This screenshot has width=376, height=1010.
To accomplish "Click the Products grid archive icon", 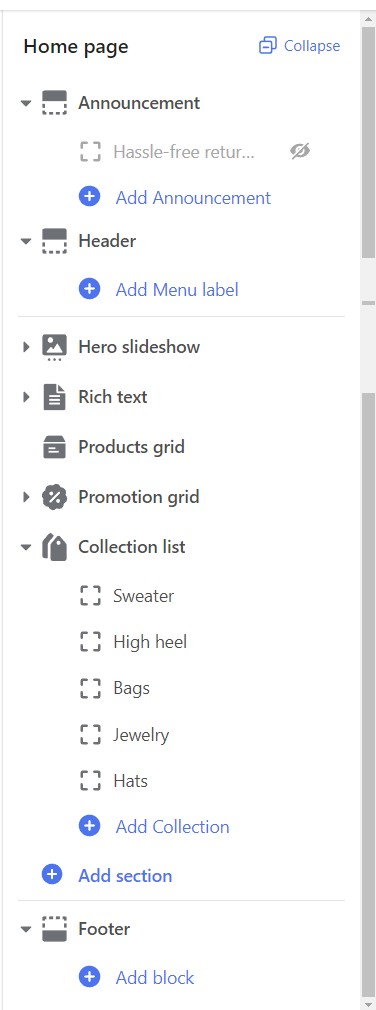I will [x=55, y=447].
